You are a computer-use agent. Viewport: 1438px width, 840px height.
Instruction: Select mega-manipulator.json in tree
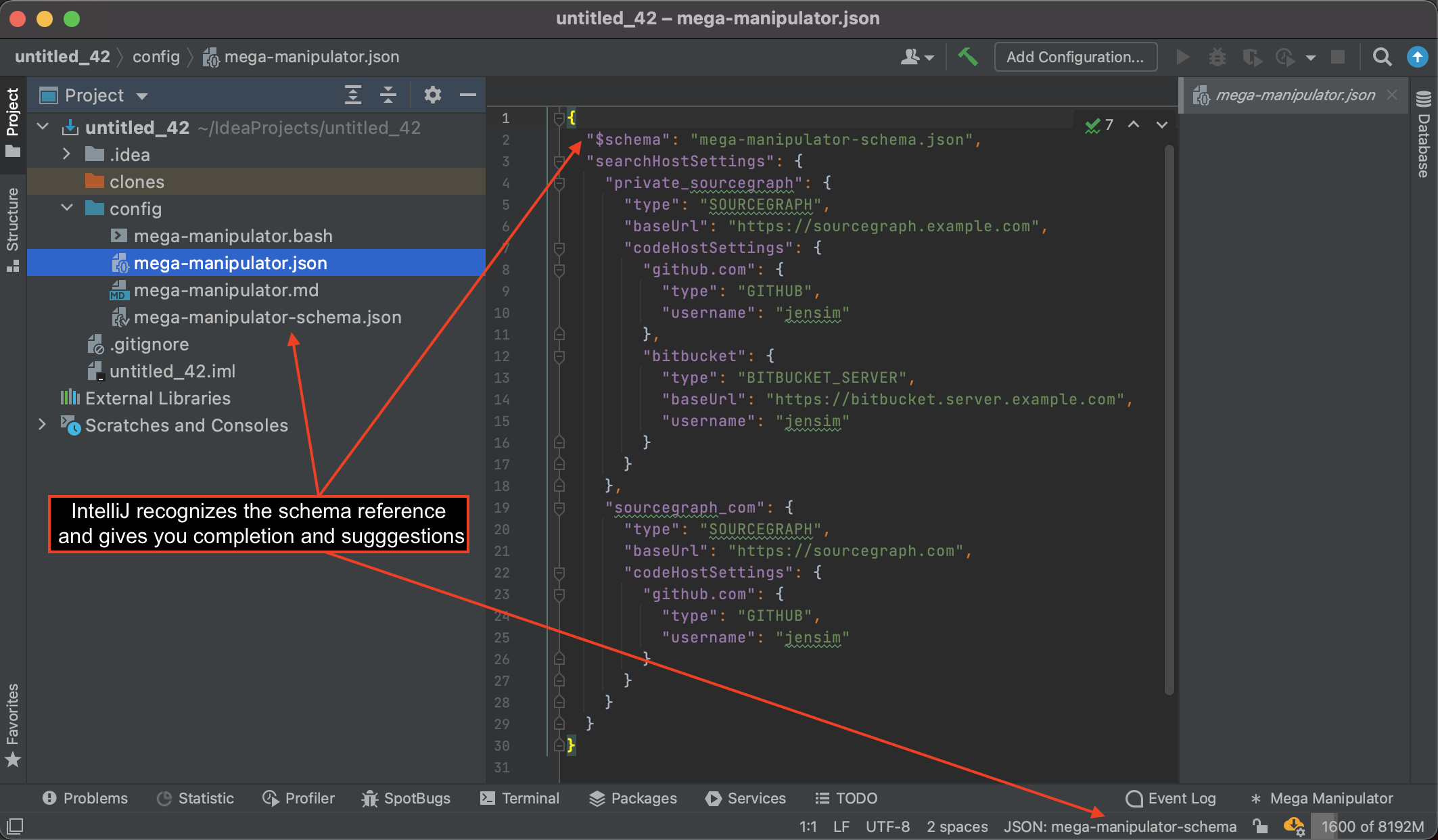tap(256, 262)
